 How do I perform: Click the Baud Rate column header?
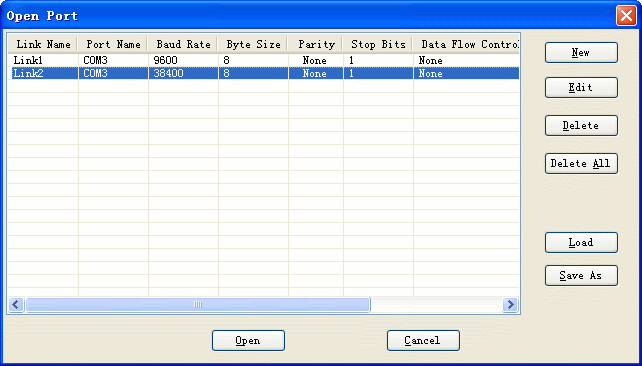(183, 44)
